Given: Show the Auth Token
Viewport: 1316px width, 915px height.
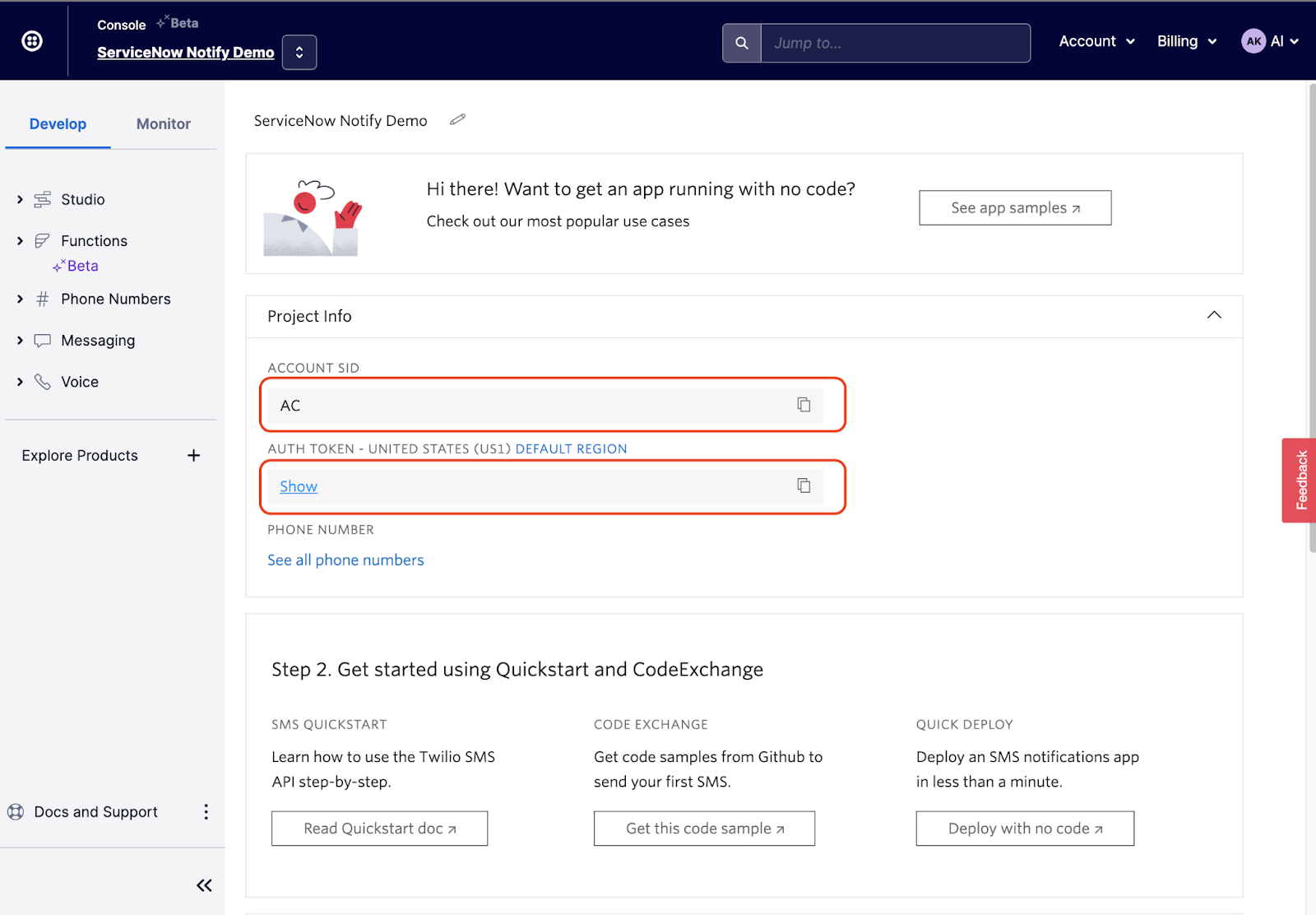Looking at the screenshot, I should 299,486.
